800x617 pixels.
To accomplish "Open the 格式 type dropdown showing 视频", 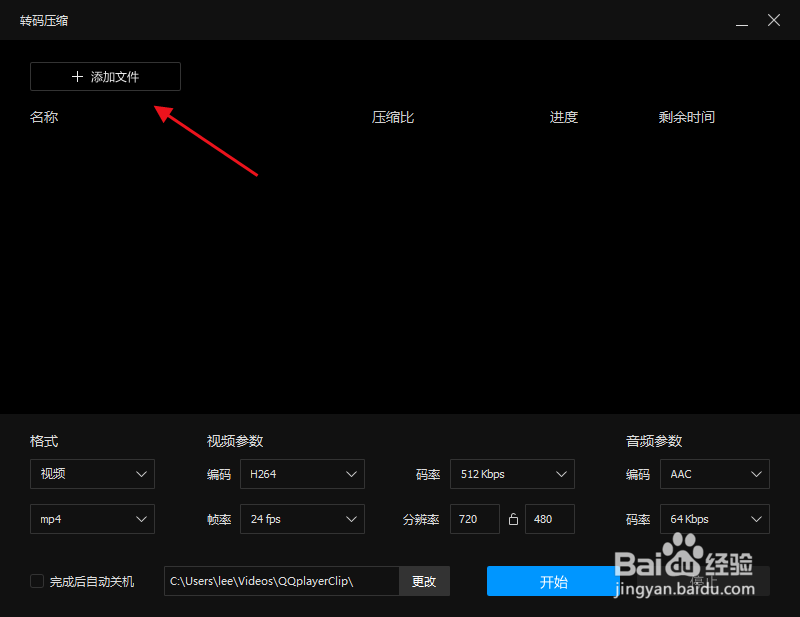I will click(x=92, y=473).
